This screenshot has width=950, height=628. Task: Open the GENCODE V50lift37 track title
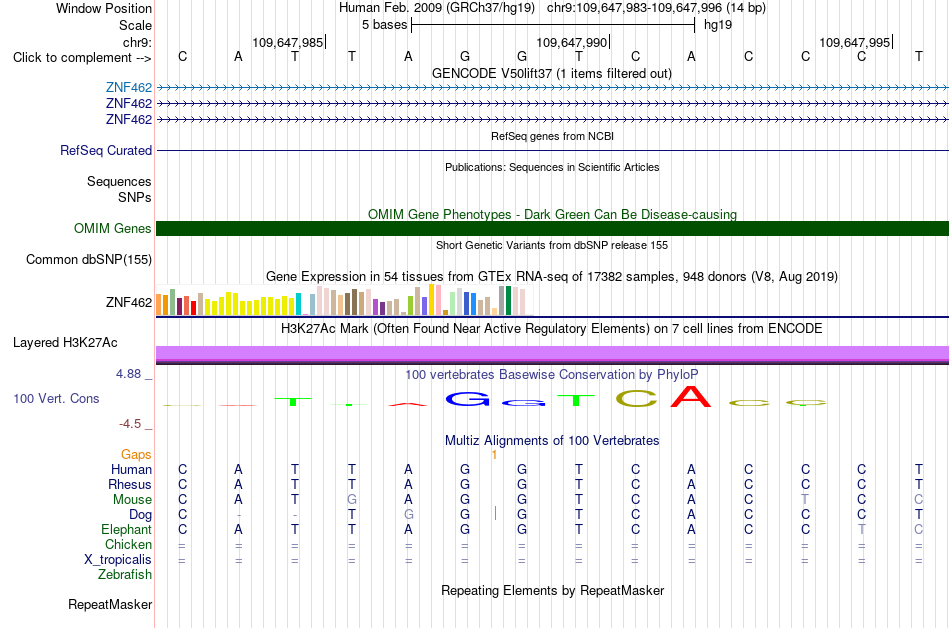[552, 73]
